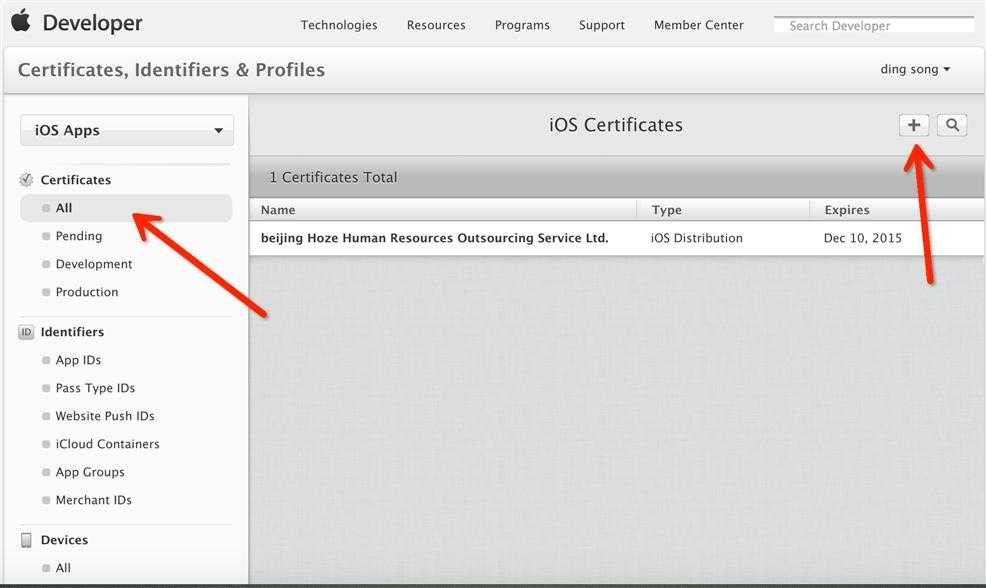Open the Support menu

point(602,25)
